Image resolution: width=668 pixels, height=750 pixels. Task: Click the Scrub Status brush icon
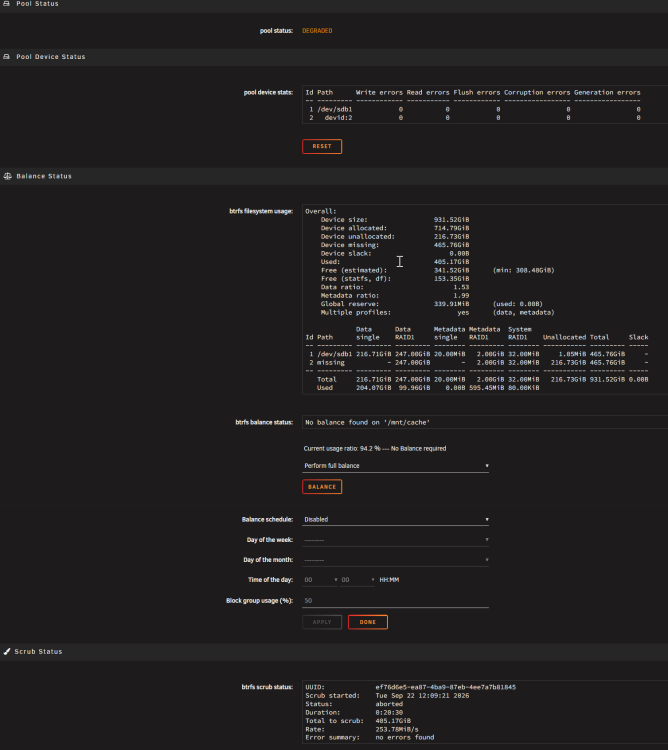[x=7, y=651]
